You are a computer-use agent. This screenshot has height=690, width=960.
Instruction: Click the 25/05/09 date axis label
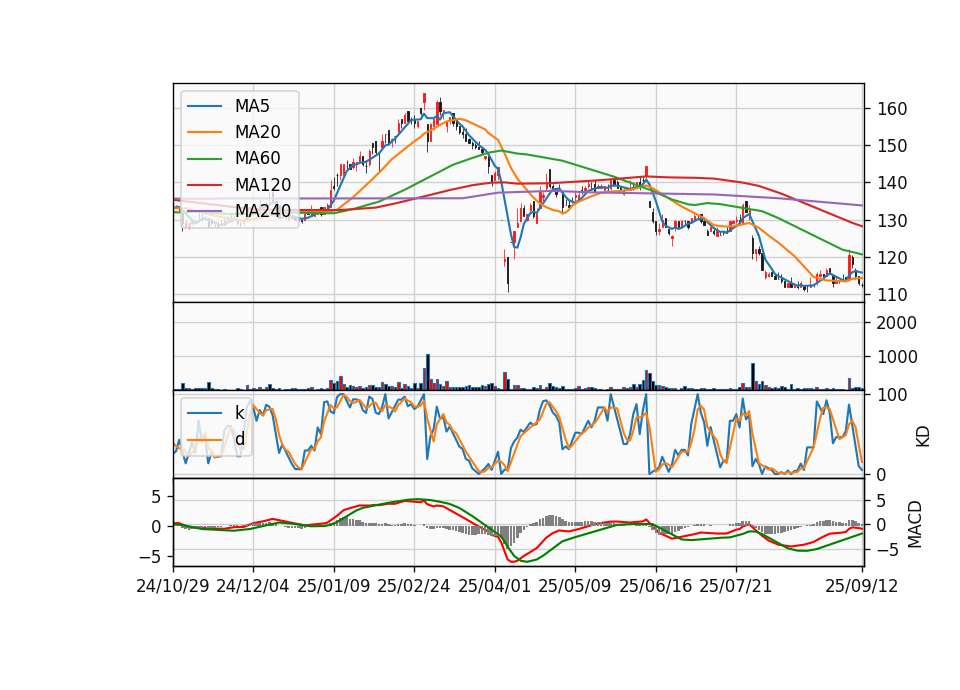574,586
